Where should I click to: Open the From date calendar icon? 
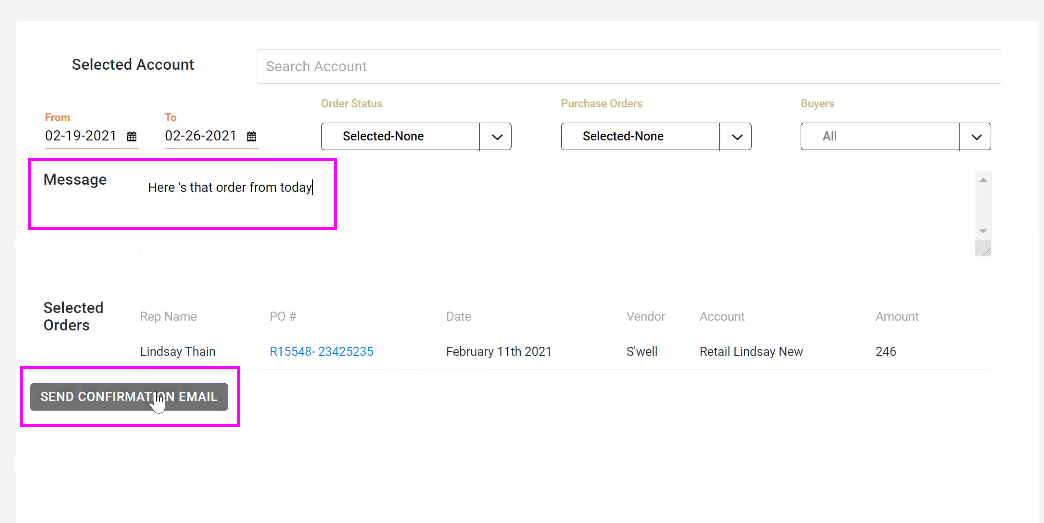click(132, 137)
